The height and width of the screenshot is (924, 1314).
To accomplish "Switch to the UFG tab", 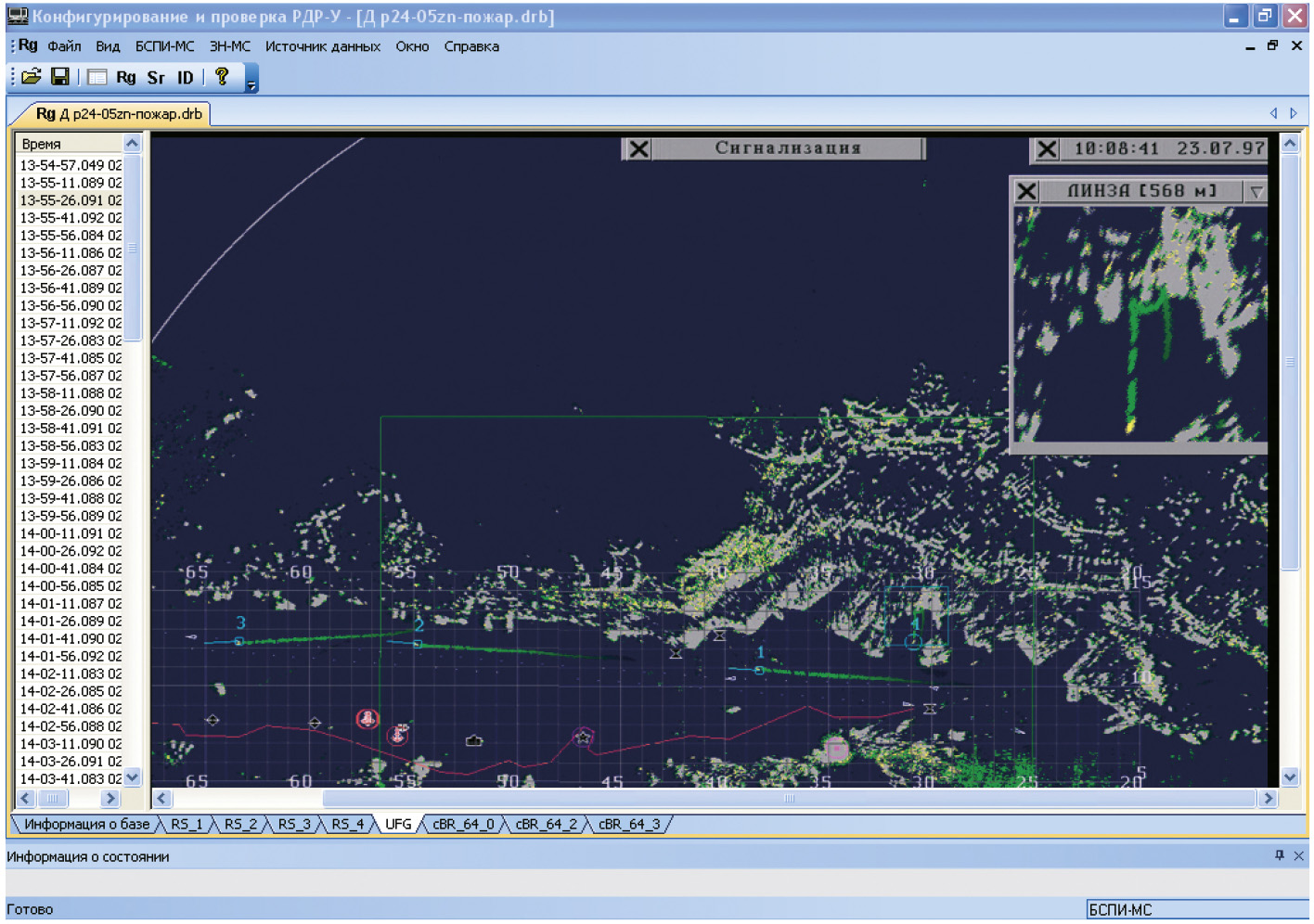I will [x=398, y=824].
